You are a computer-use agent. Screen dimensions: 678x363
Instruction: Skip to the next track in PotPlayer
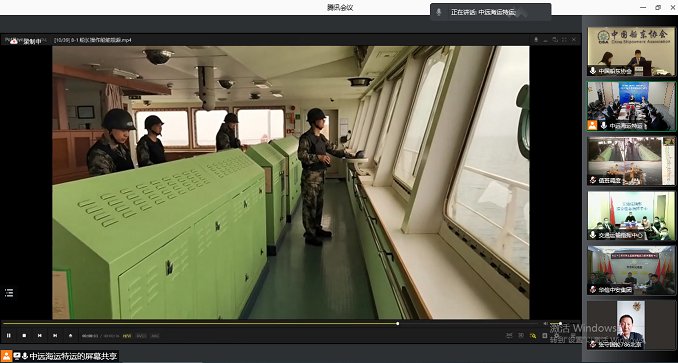pyautogui.click(x=55, y=335)
